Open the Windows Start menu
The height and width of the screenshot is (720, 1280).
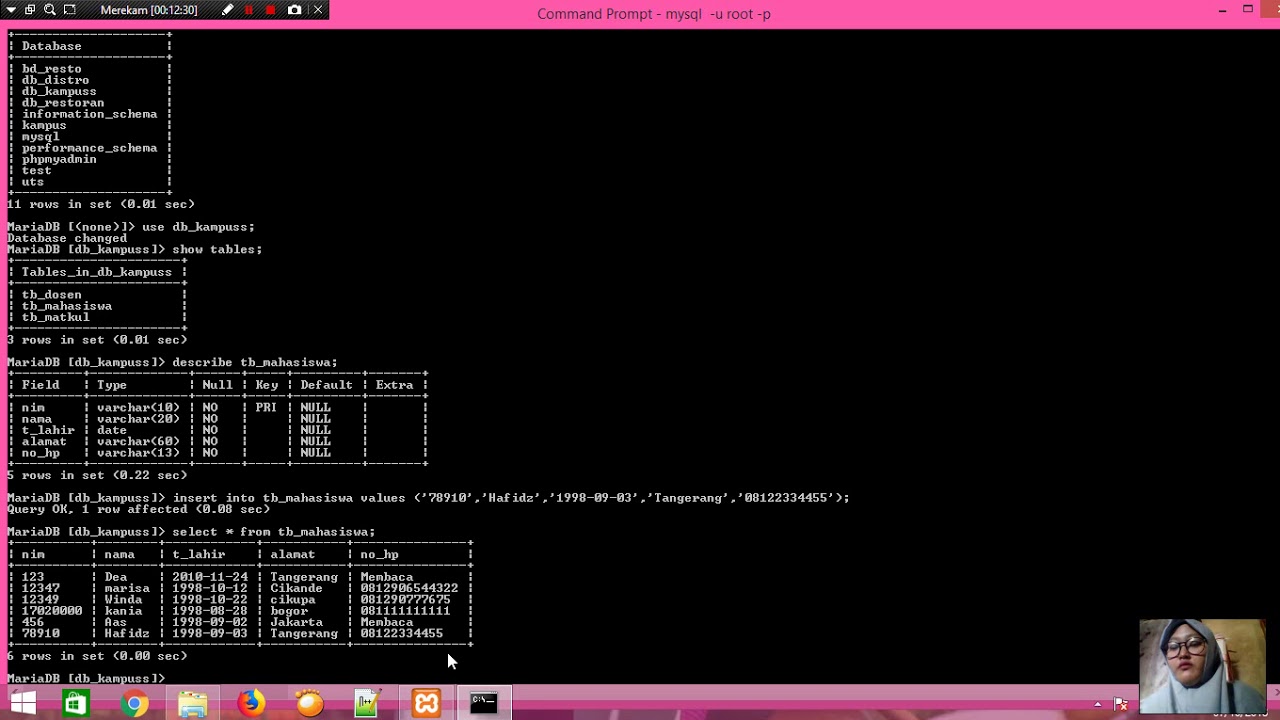pos(22,704)
